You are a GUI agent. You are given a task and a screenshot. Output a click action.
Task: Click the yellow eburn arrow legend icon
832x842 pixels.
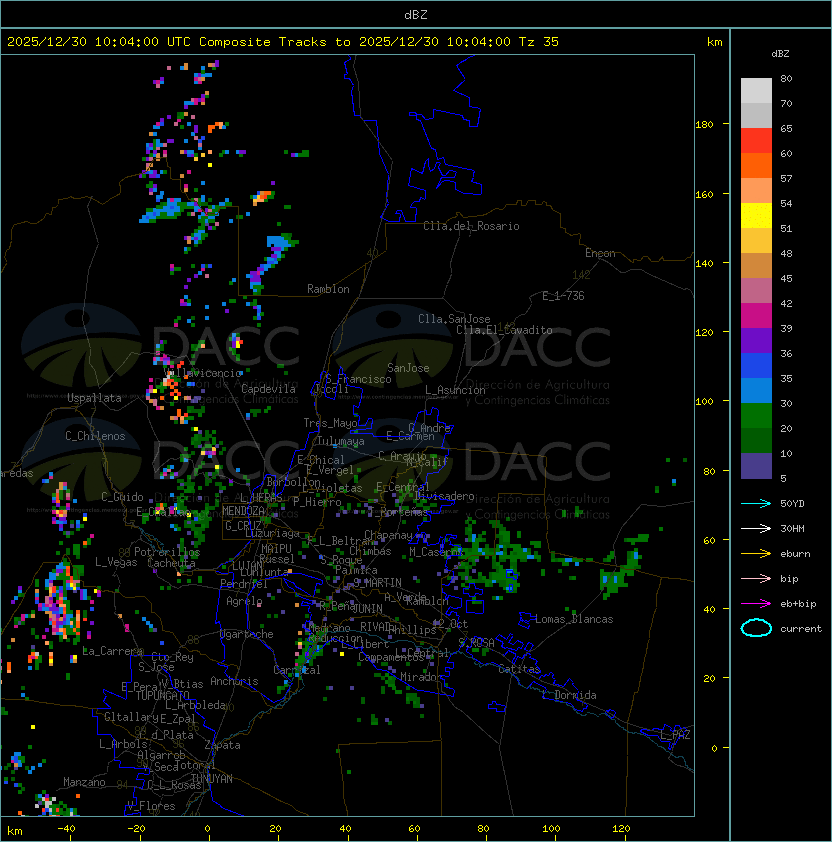pyautogui.click(x=756, y=554)
